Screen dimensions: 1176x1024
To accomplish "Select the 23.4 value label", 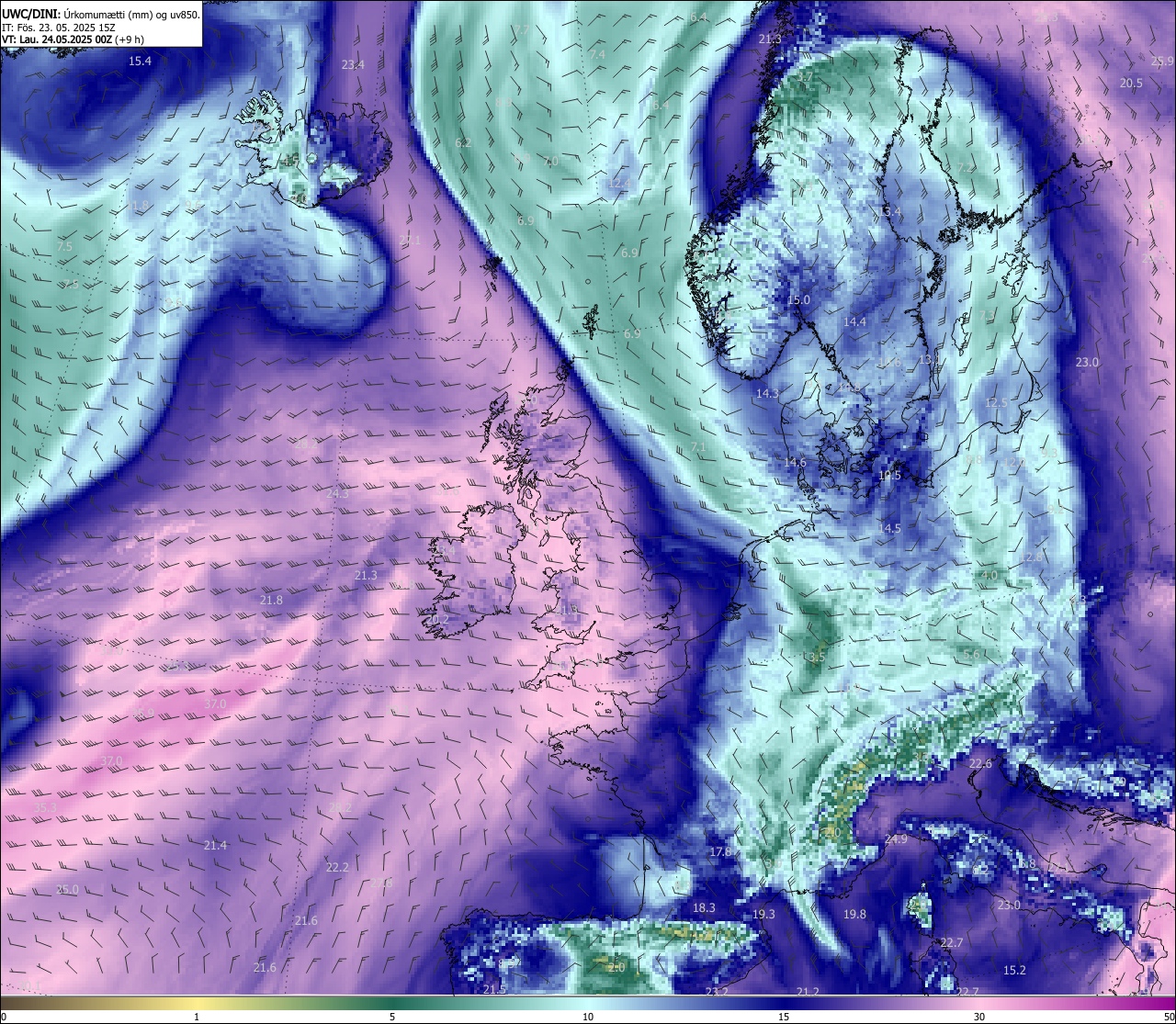I will click(x=353, y=64).
